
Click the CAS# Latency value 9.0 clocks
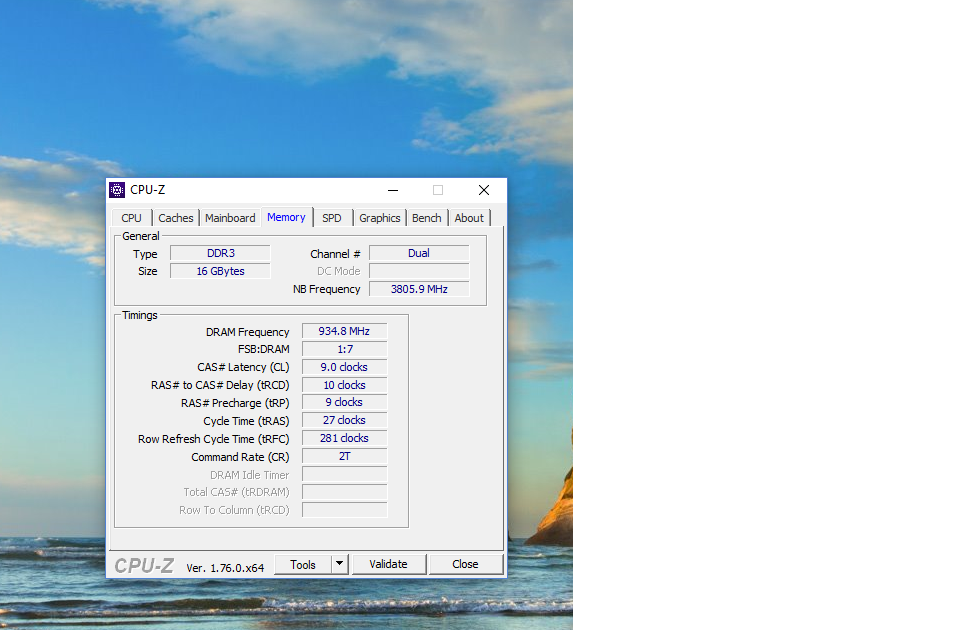click(345, 367)
